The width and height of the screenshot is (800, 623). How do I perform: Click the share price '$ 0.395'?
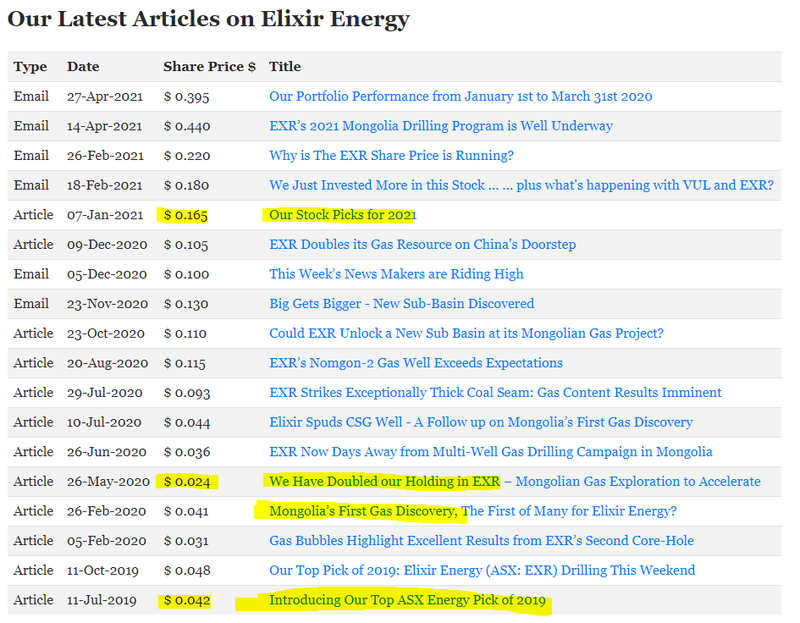click(187, 96)
